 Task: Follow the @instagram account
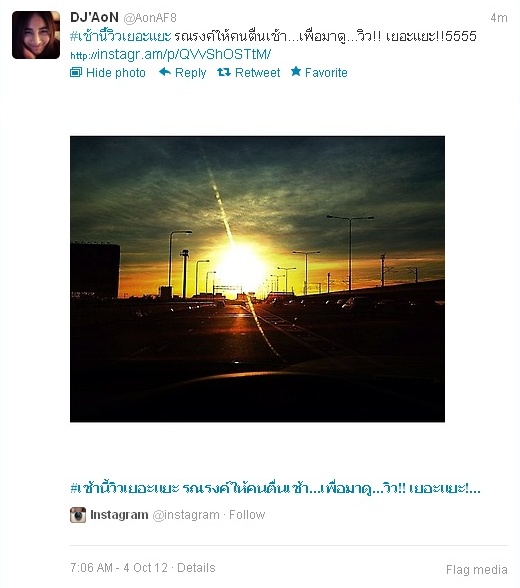click(247, 515)
